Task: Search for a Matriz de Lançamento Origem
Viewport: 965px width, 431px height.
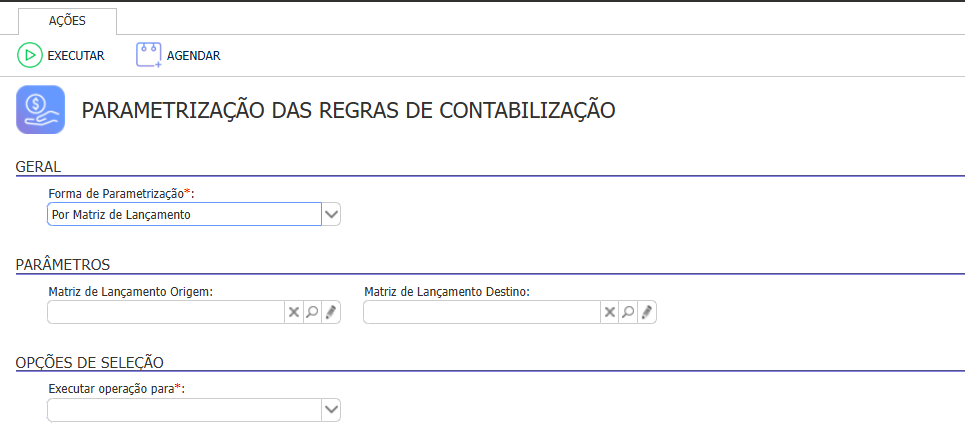Action: point(312,312)
